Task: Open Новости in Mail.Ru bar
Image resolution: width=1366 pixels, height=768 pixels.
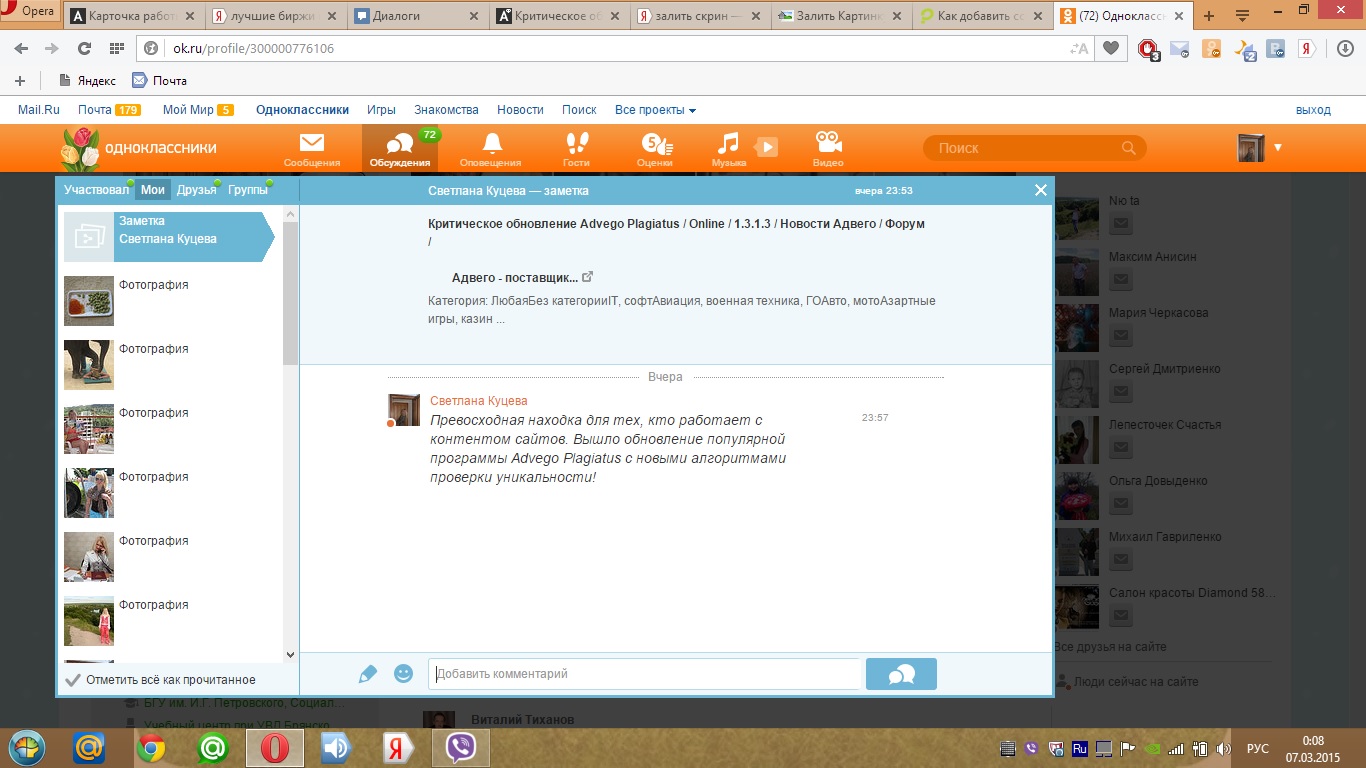Action: tap(520, 110)
